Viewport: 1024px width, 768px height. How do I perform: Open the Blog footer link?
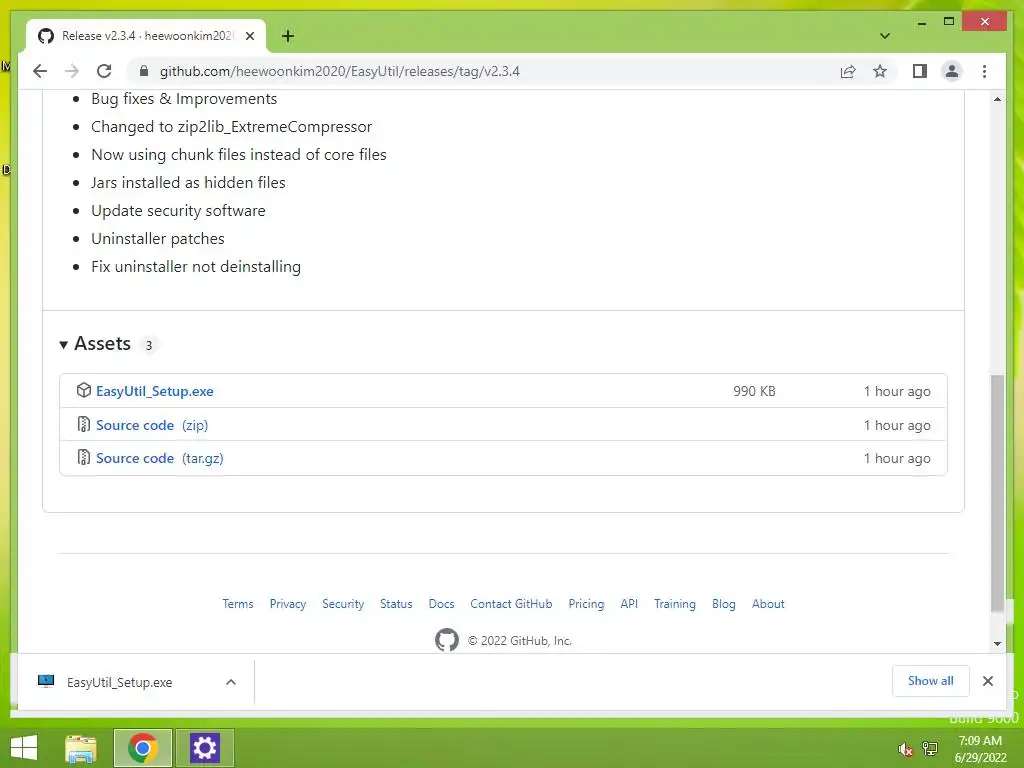(724, 604)
